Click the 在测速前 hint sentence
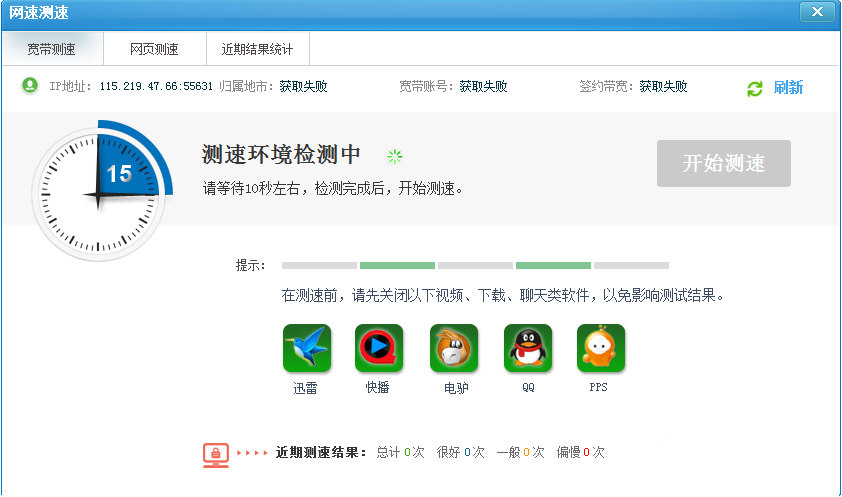This screenshot has width=842, height=497. [503, 295]
